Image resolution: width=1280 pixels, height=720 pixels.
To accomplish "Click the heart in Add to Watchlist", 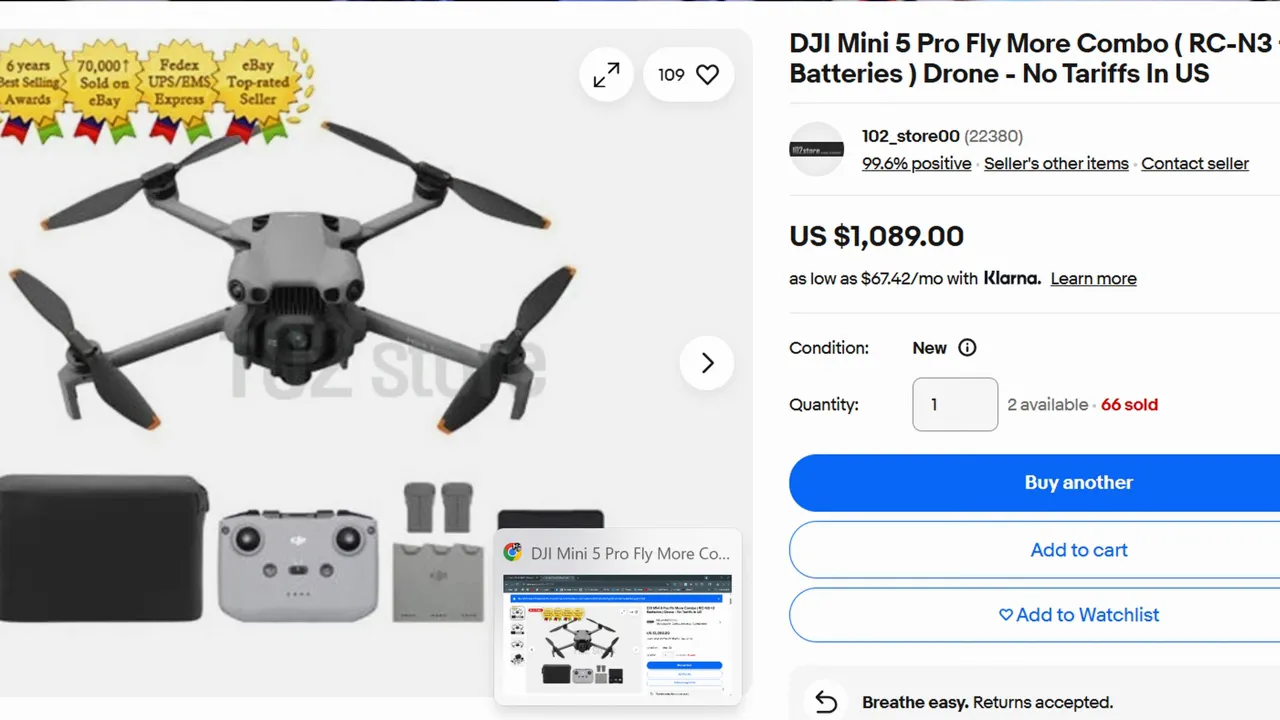I will (x=1006, y=615).
